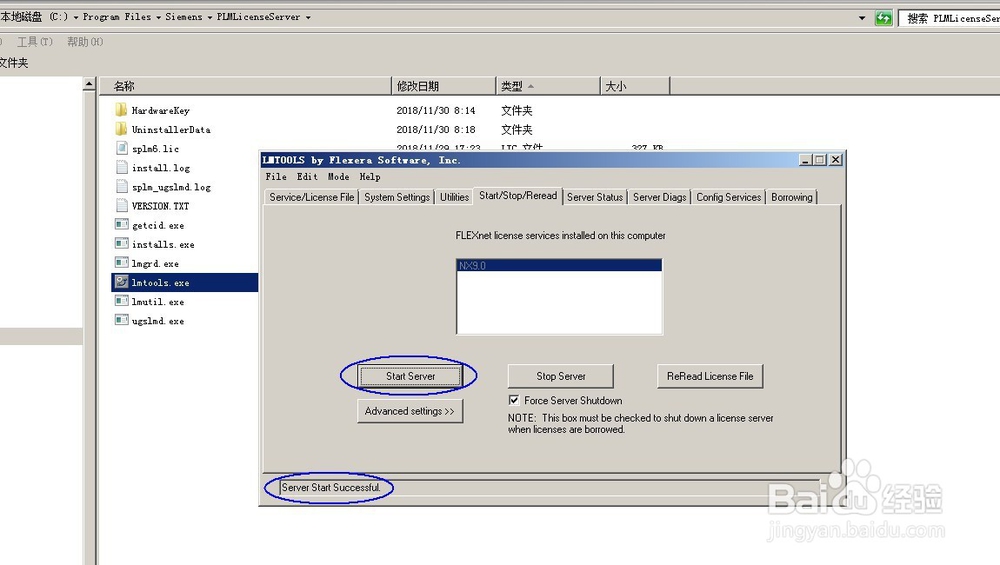Click the install.log file icon

coord(121,167)
